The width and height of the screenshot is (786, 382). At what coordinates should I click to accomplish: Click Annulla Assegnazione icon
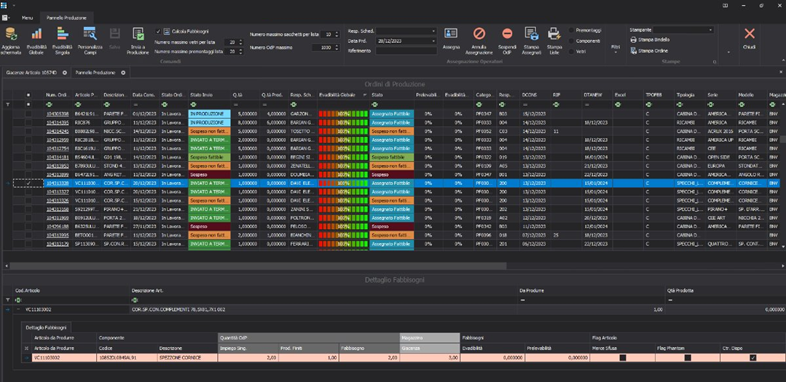[x=479, y=34]
